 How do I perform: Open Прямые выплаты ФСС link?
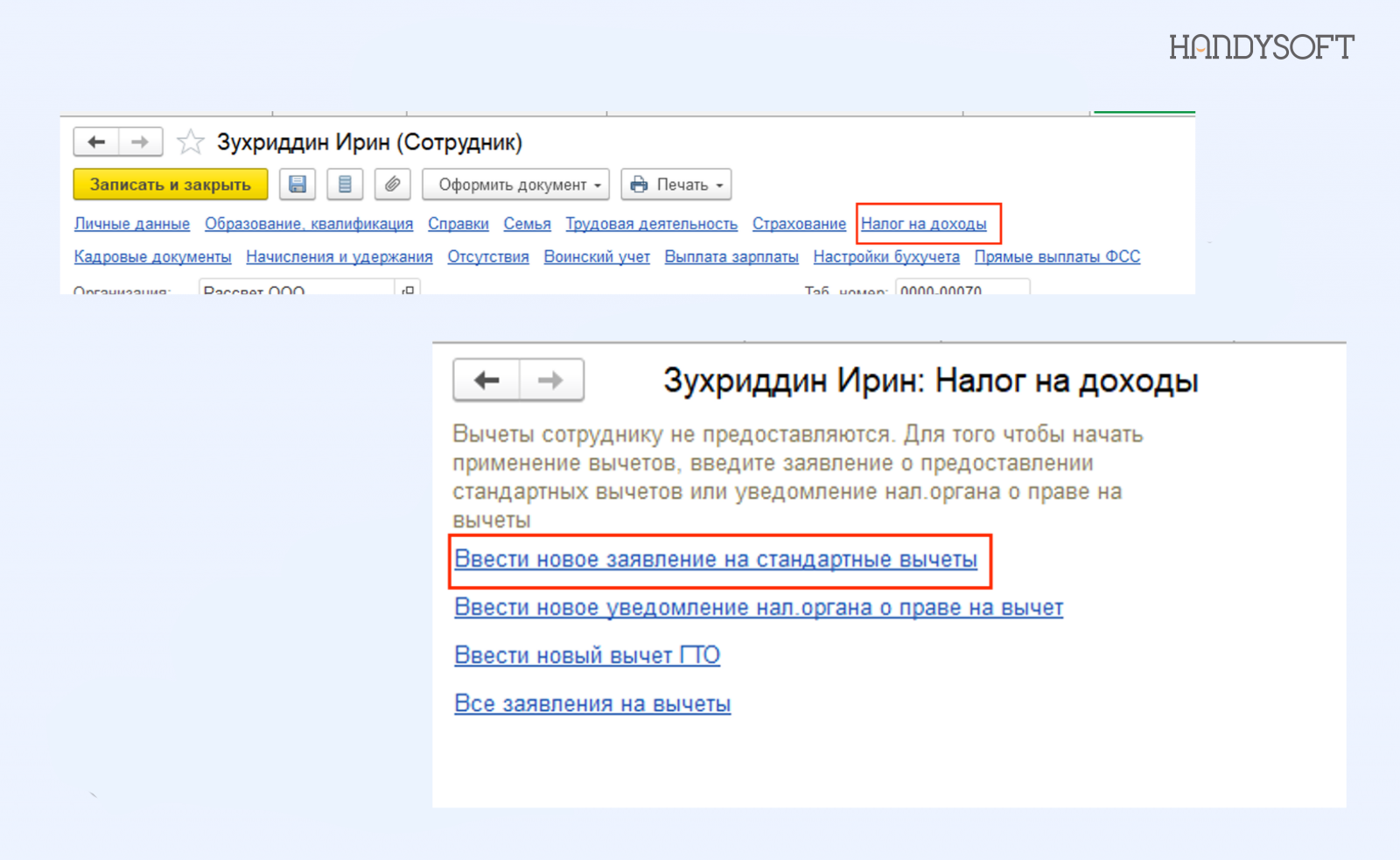point(1057,257)
